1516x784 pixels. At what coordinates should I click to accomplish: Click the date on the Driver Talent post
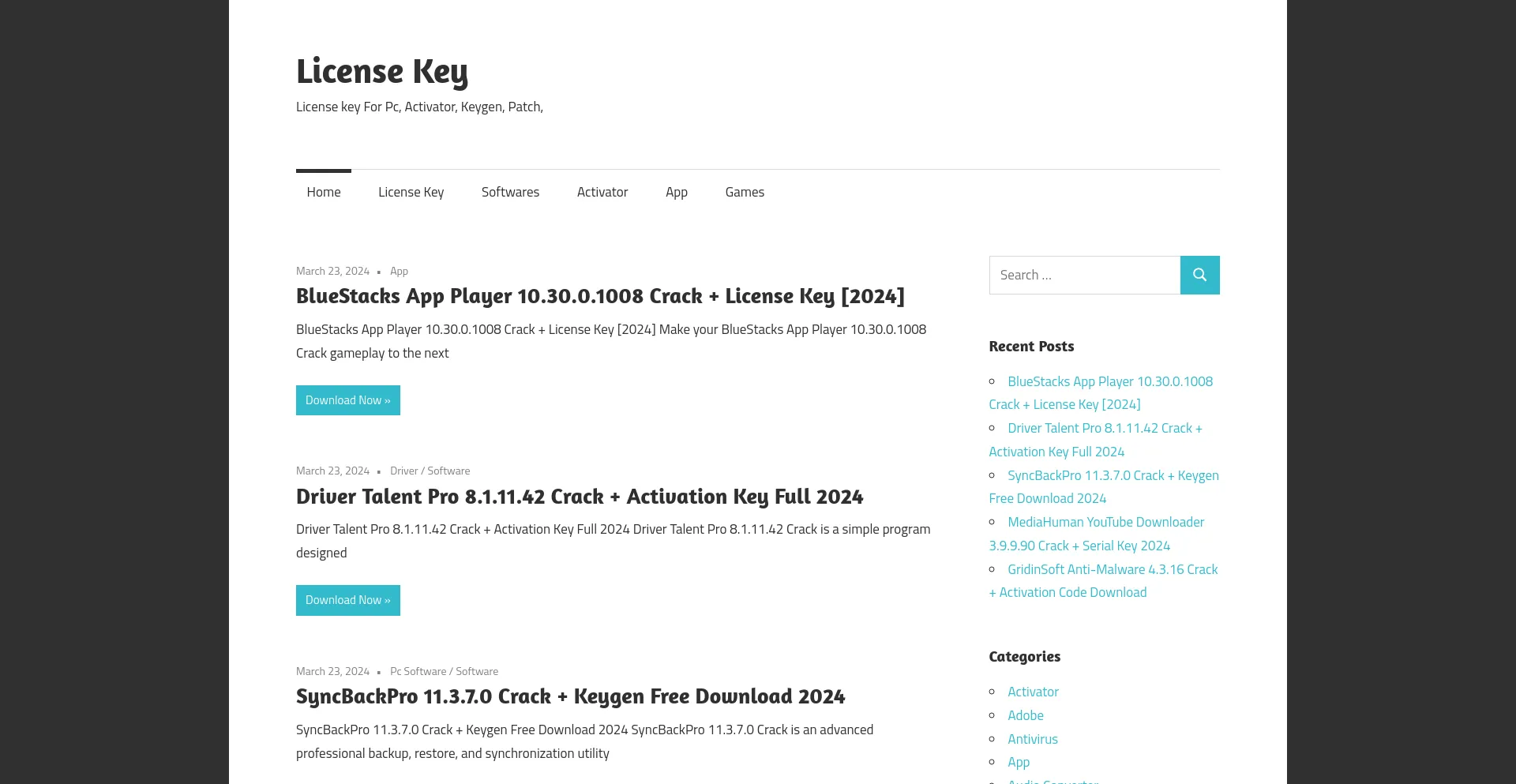332,471
